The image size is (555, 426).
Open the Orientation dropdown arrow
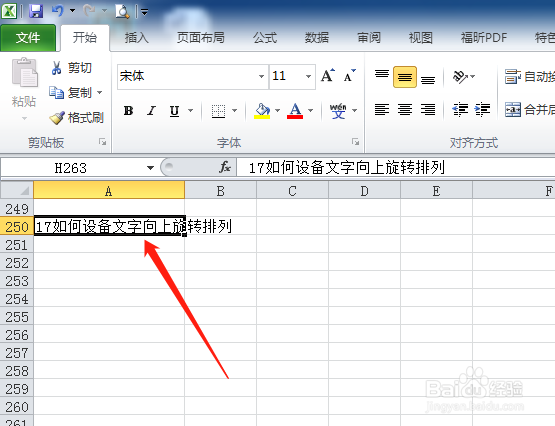point(473,76)
